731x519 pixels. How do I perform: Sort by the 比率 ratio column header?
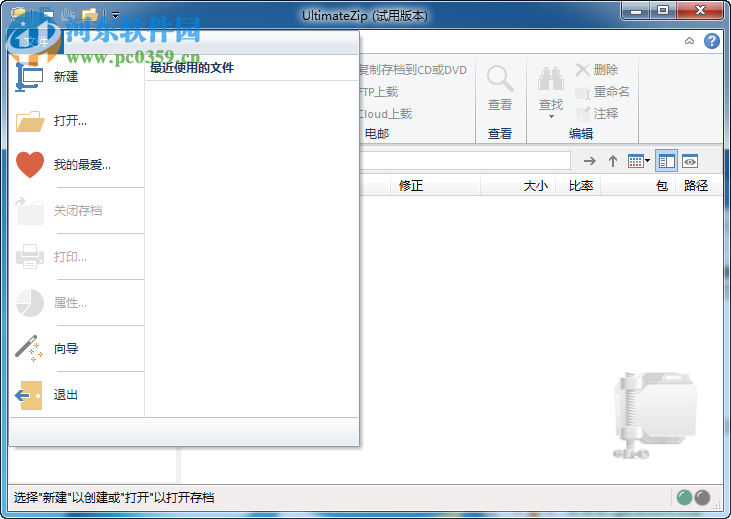point(578,186)
